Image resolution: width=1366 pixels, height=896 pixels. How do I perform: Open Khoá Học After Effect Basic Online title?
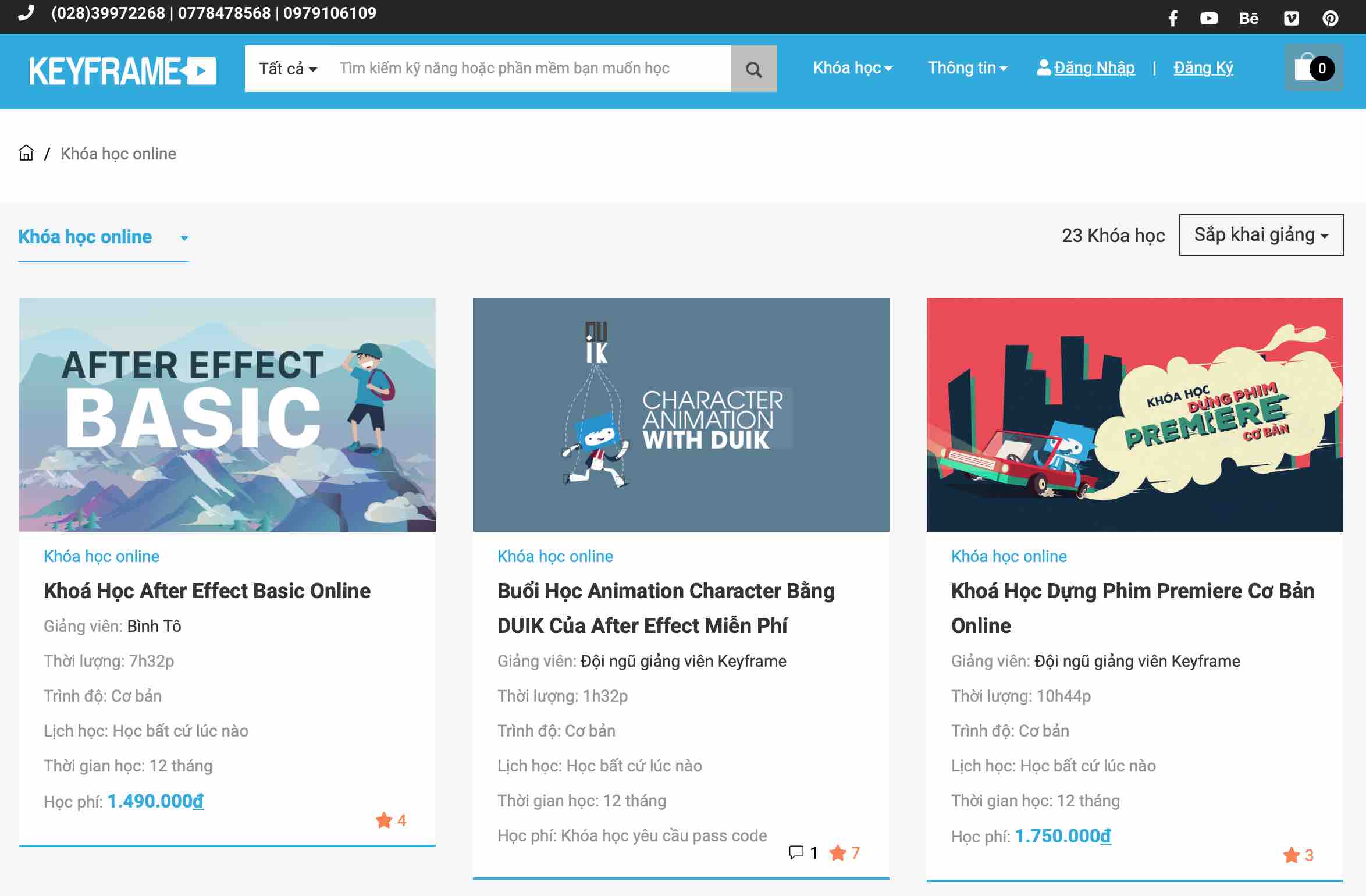(207, 591)
